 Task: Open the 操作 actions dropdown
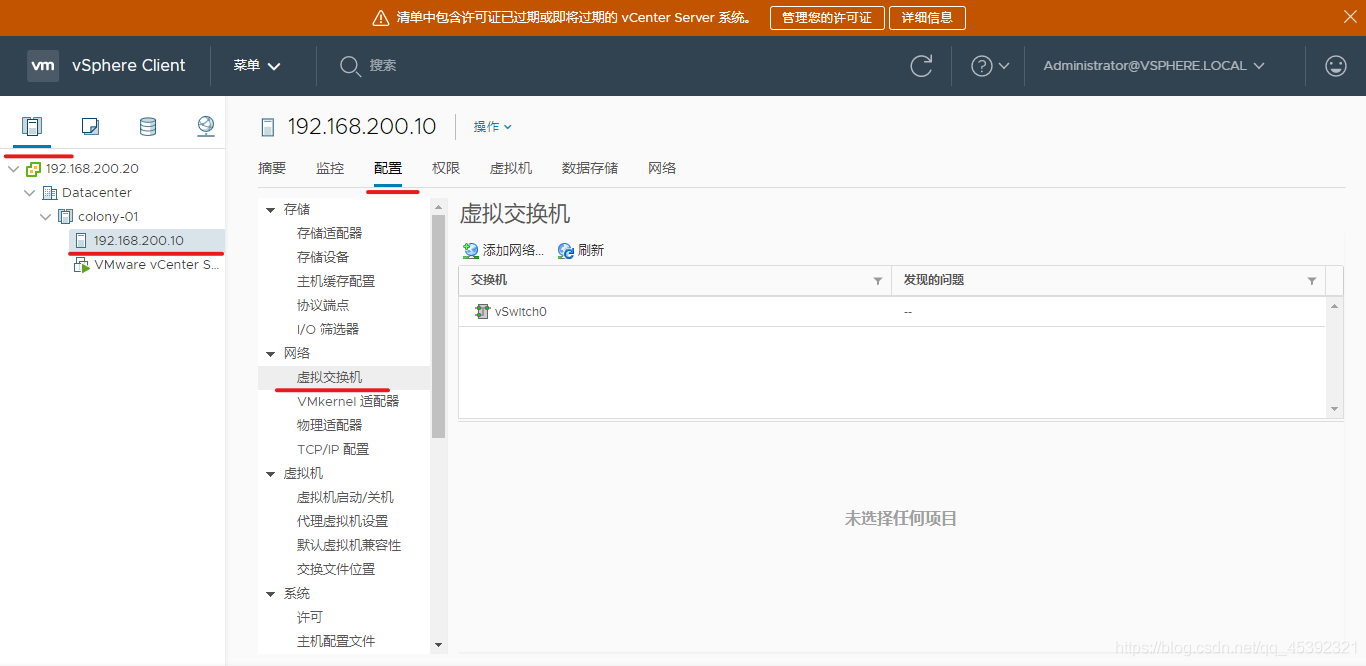tap(493, 127)
